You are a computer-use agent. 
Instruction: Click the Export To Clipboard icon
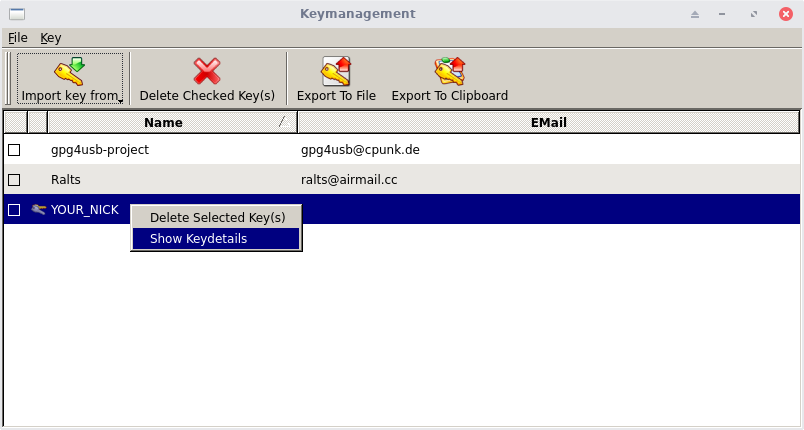[x=450, y=71]
